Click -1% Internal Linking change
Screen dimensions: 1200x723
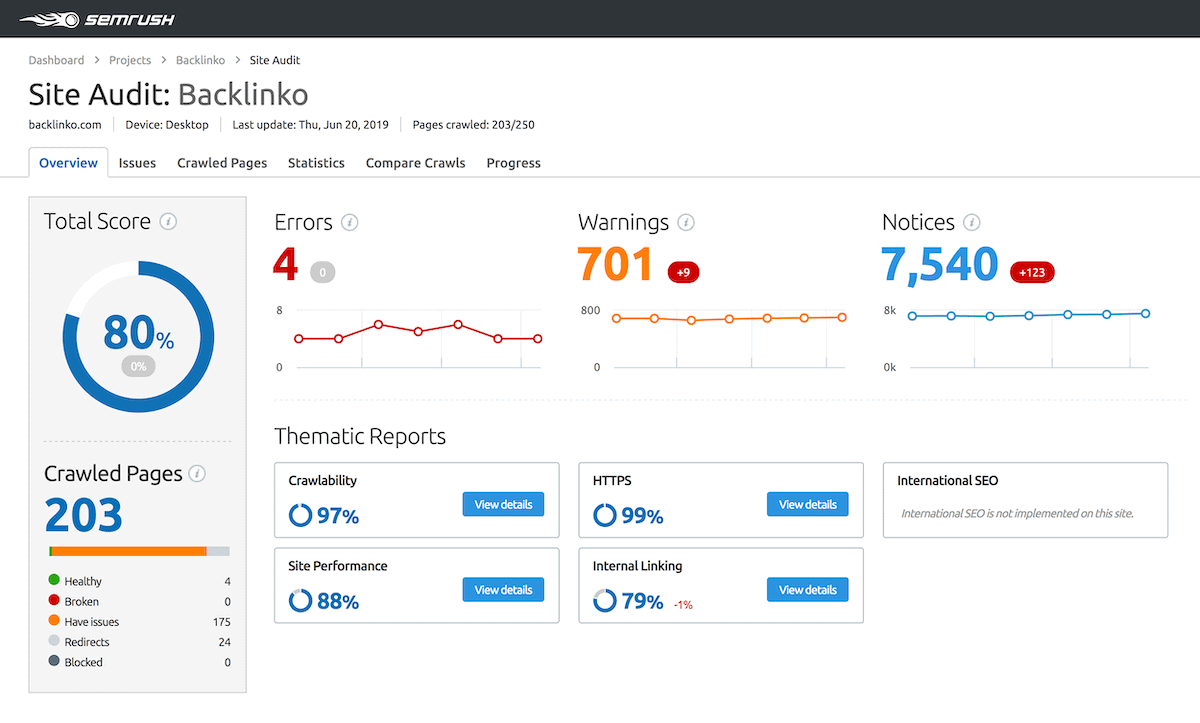pos(683,604)
